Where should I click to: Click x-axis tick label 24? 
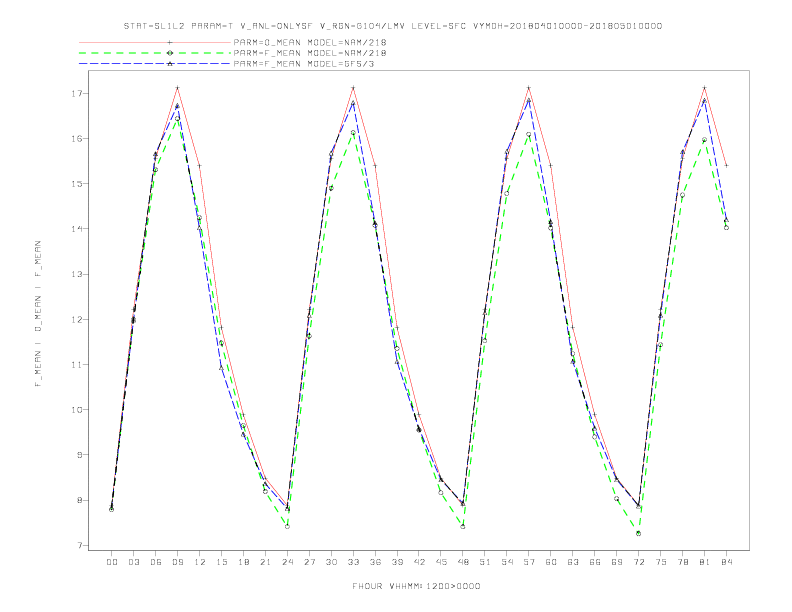point(287,562)
